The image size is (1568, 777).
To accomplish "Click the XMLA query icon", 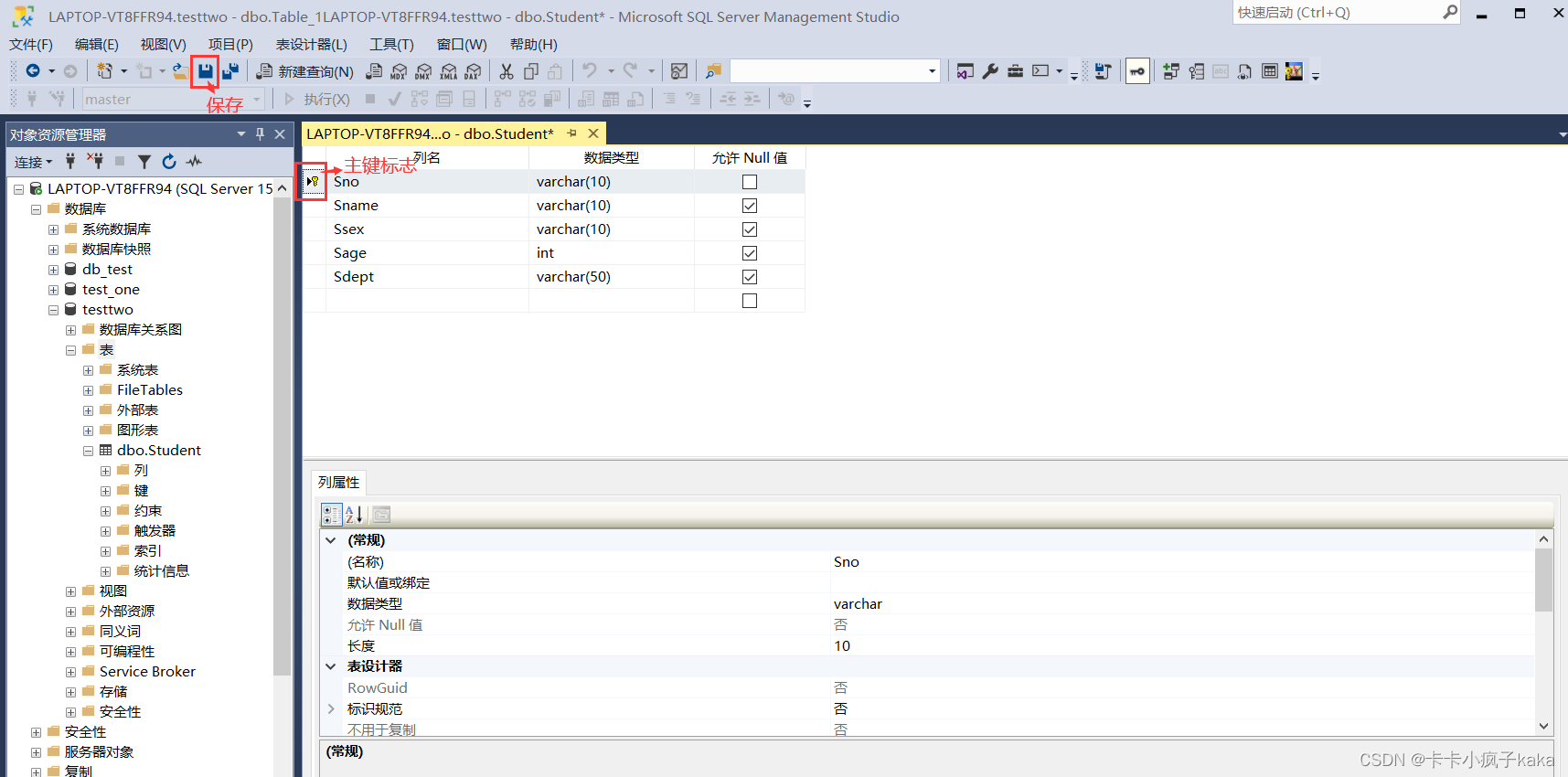I will [x=448, y=71].
